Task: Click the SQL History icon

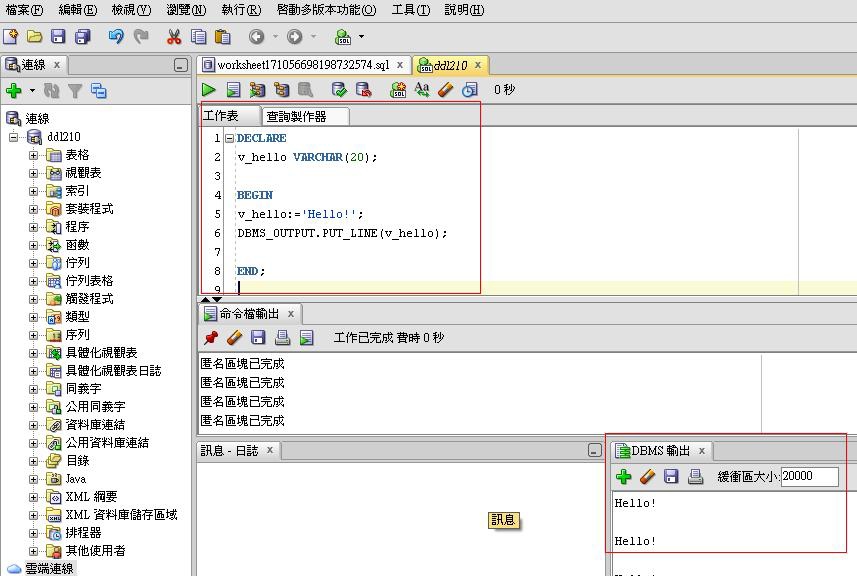Action: [x=469, y=90]
